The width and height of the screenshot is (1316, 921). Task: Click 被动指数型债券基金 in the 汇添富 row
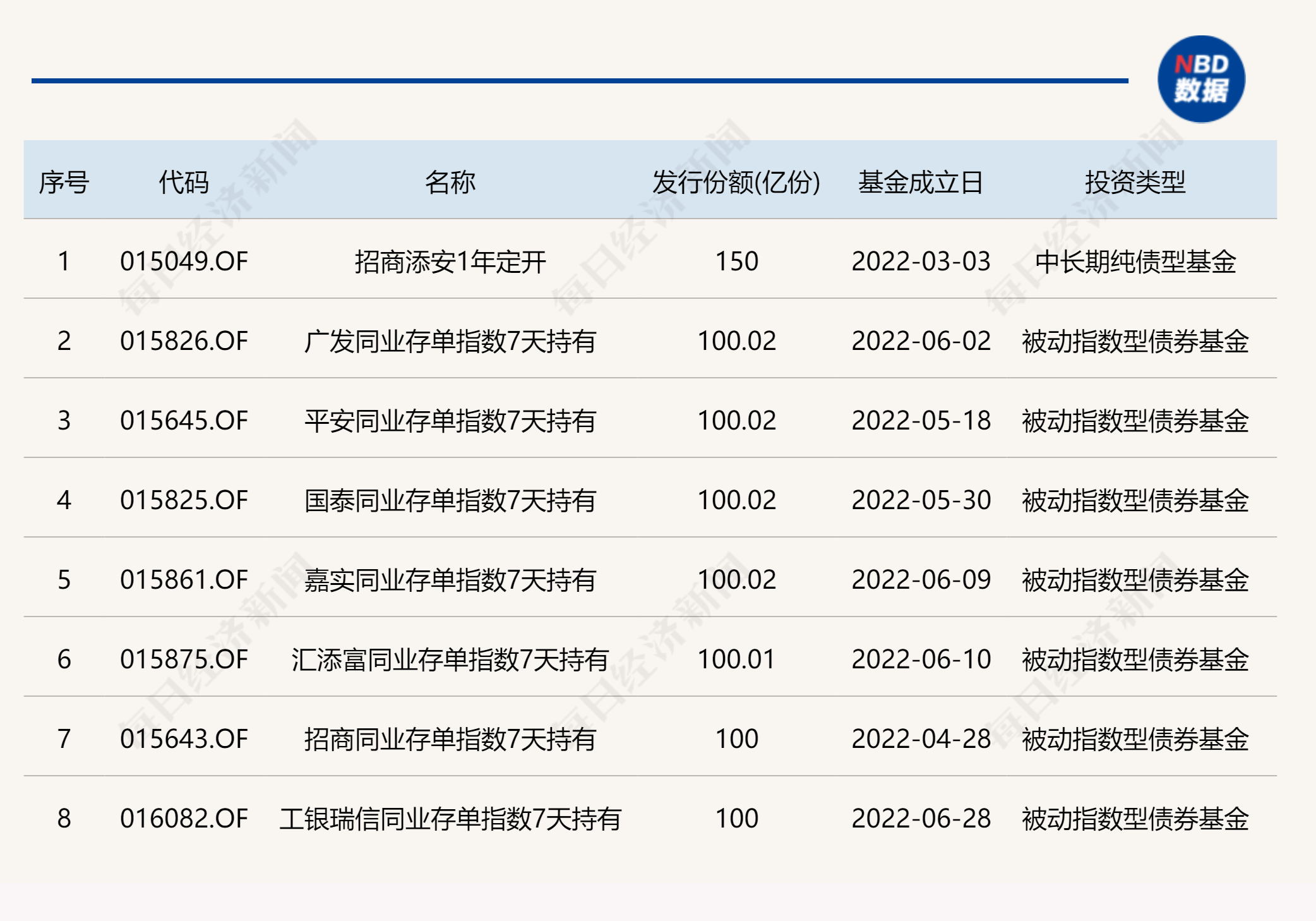click(1135, 659)
